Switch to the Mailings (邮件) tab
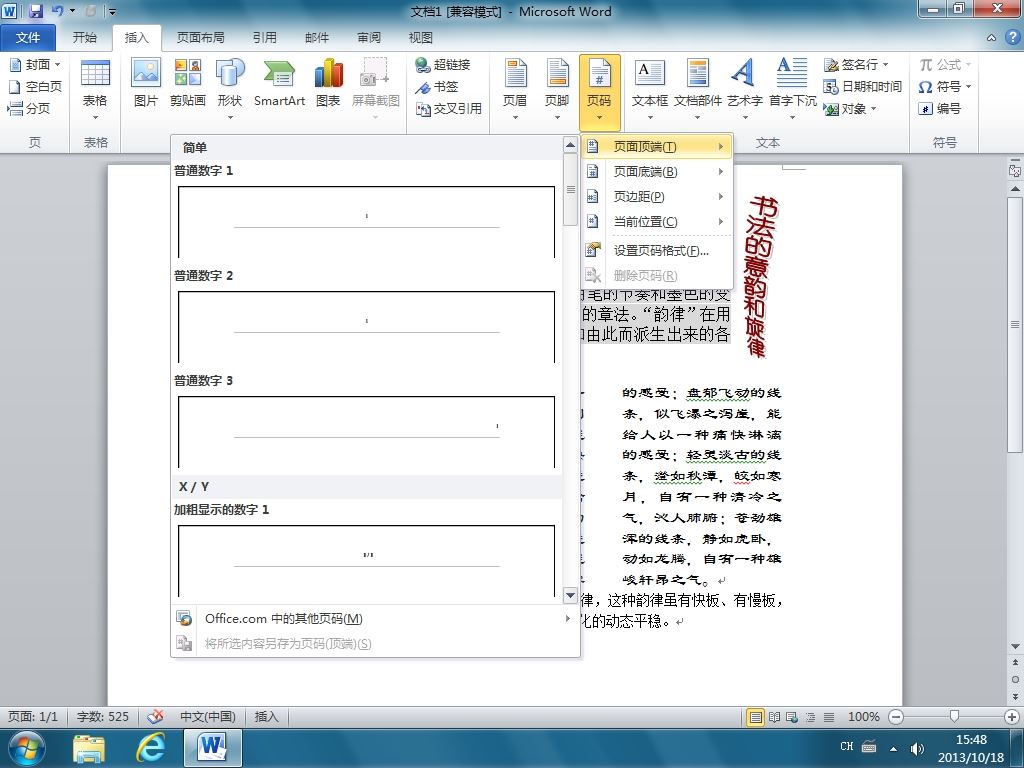The image size is (1024, 768). (x=317, y=38)
